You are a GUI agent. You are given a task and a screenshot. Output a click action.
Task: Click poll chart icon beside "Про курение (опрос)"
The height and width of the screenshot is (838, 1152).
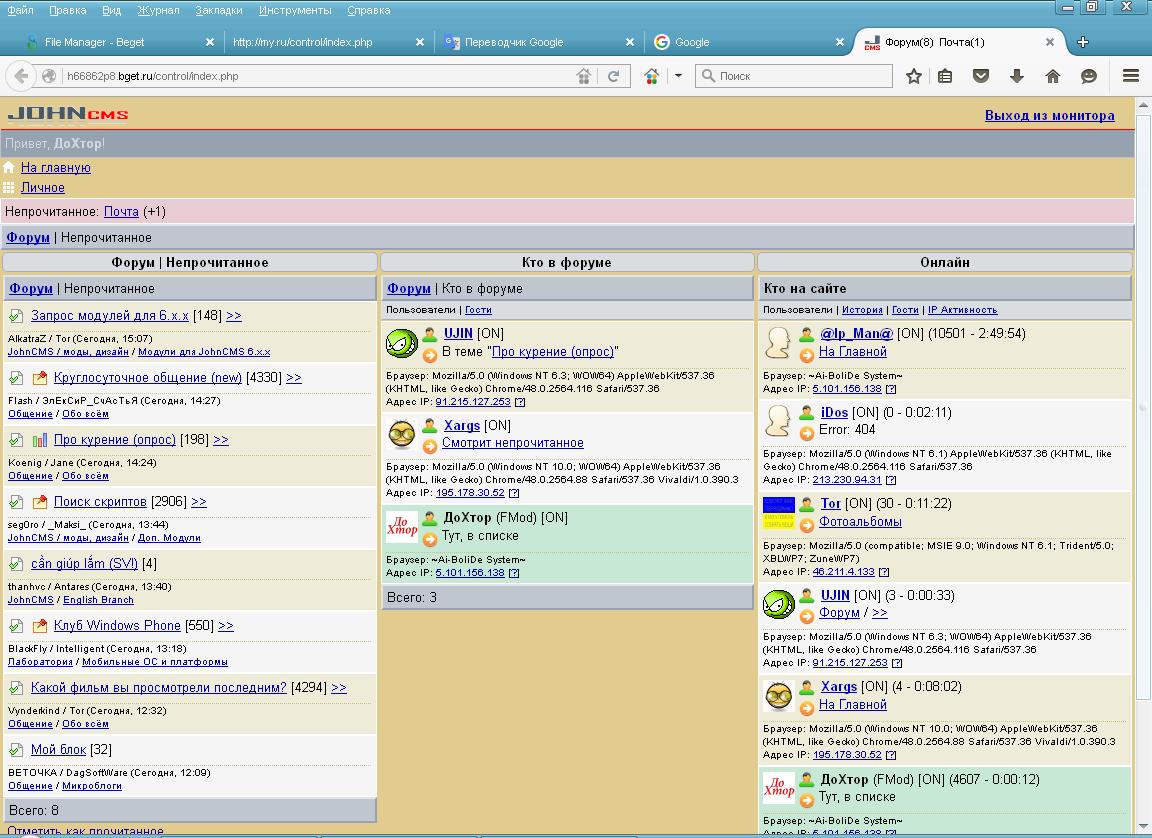(40, 440)
